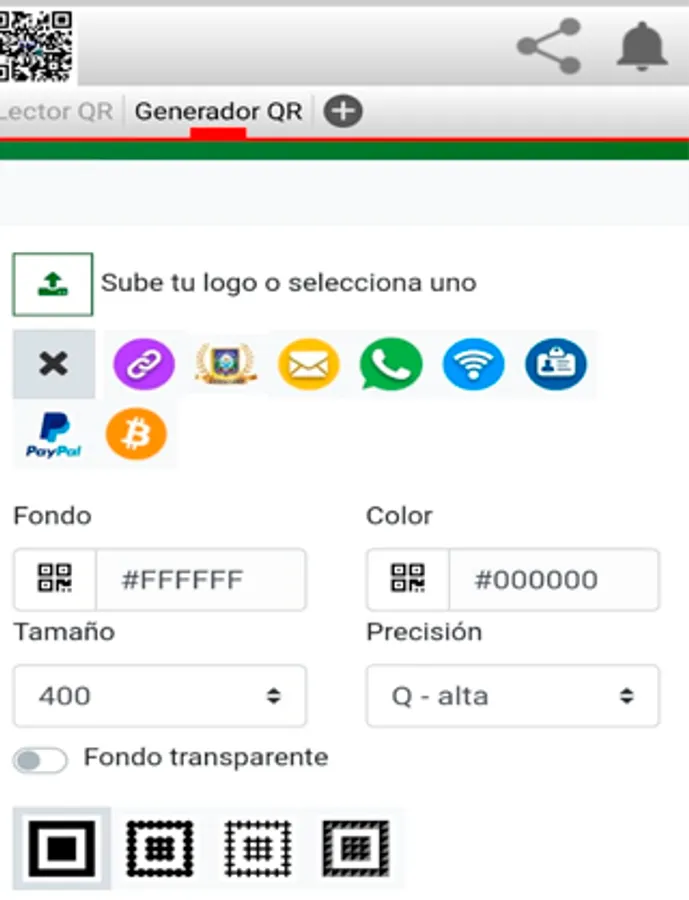Open the Generador QR tab
This screenshot has width=689, height=900.
[x=218, y=112]
